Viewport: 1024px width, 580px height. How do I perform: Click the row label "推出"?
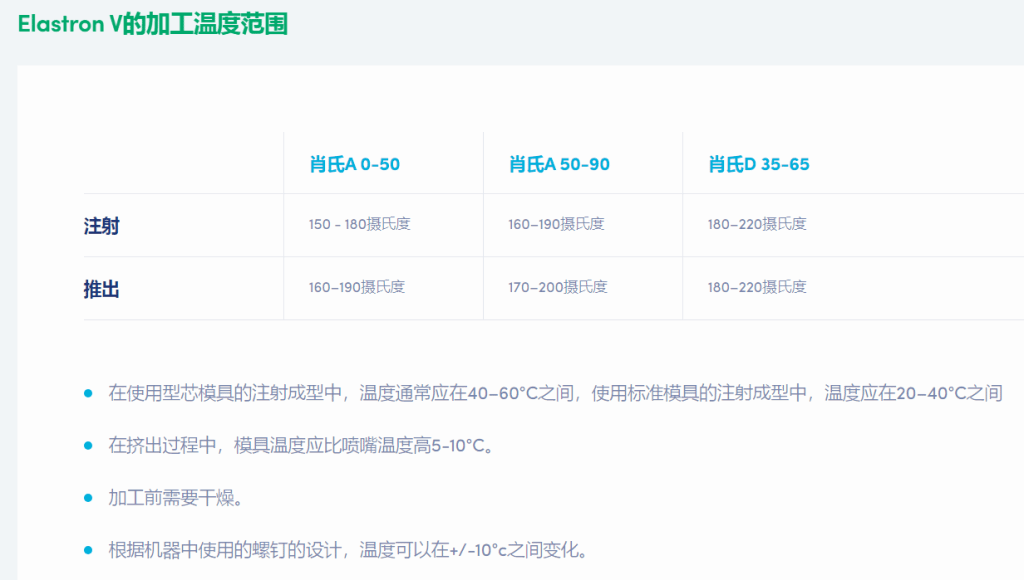pyautogui.click(x=101, y=289)
